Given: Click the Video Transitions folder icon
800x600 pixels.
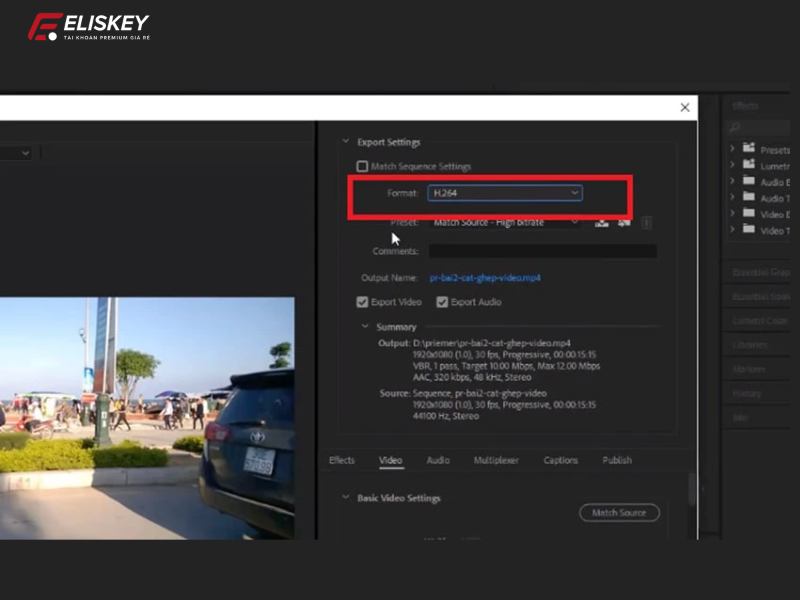Looking at the screenshot, I should coord(748,230).
